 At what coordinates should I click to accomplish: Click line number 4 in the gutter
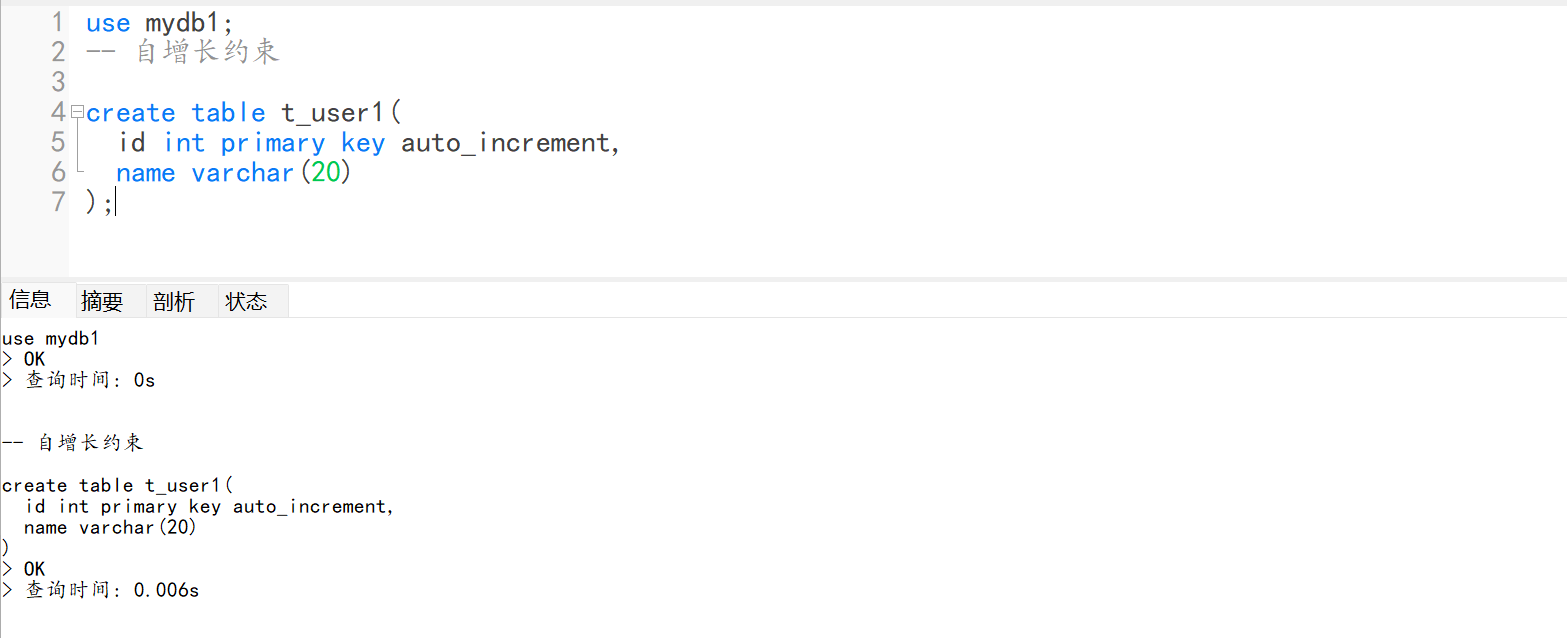pyautogui.click(x=56, y=112)
